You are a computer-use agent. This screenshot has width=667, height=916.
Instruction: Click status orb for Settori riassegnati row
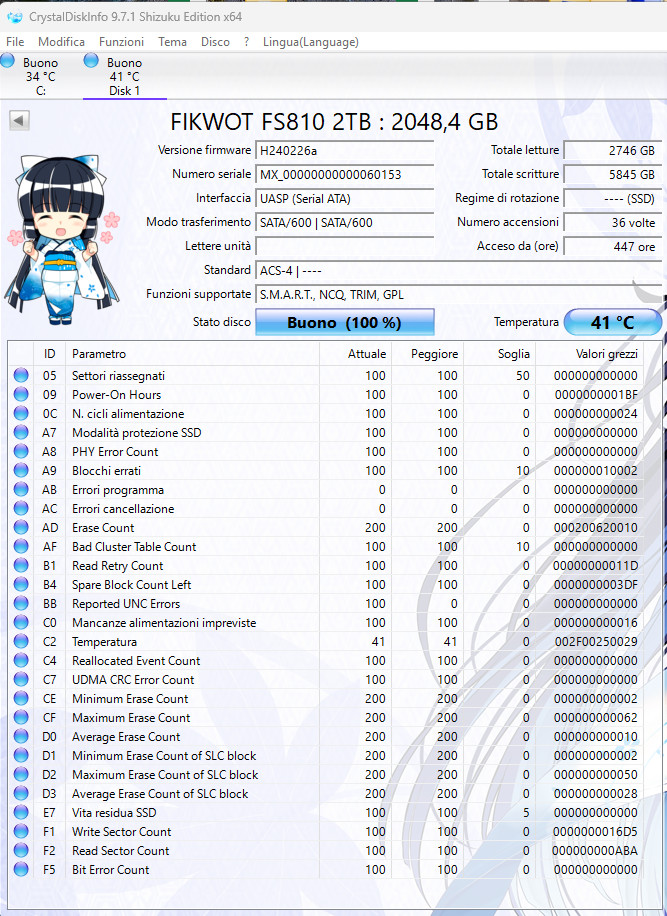[x=21, y=375]
